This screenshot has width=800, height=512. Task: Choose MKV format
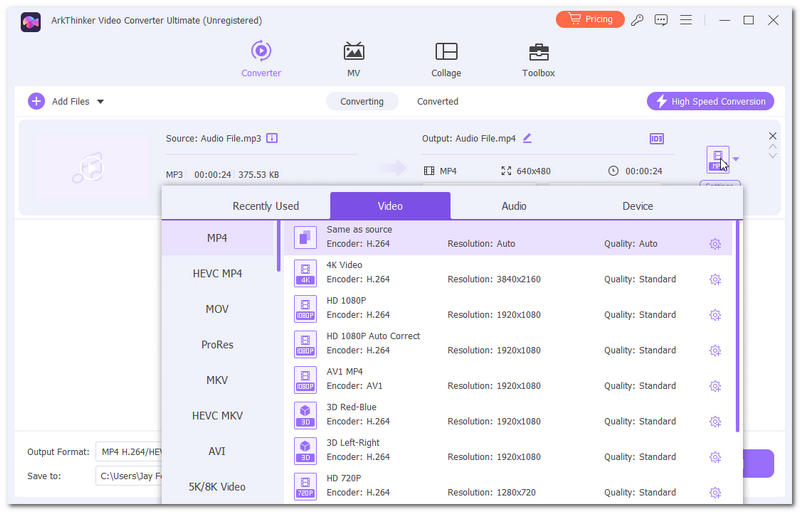pyautogui.click(x=217, y=380)
